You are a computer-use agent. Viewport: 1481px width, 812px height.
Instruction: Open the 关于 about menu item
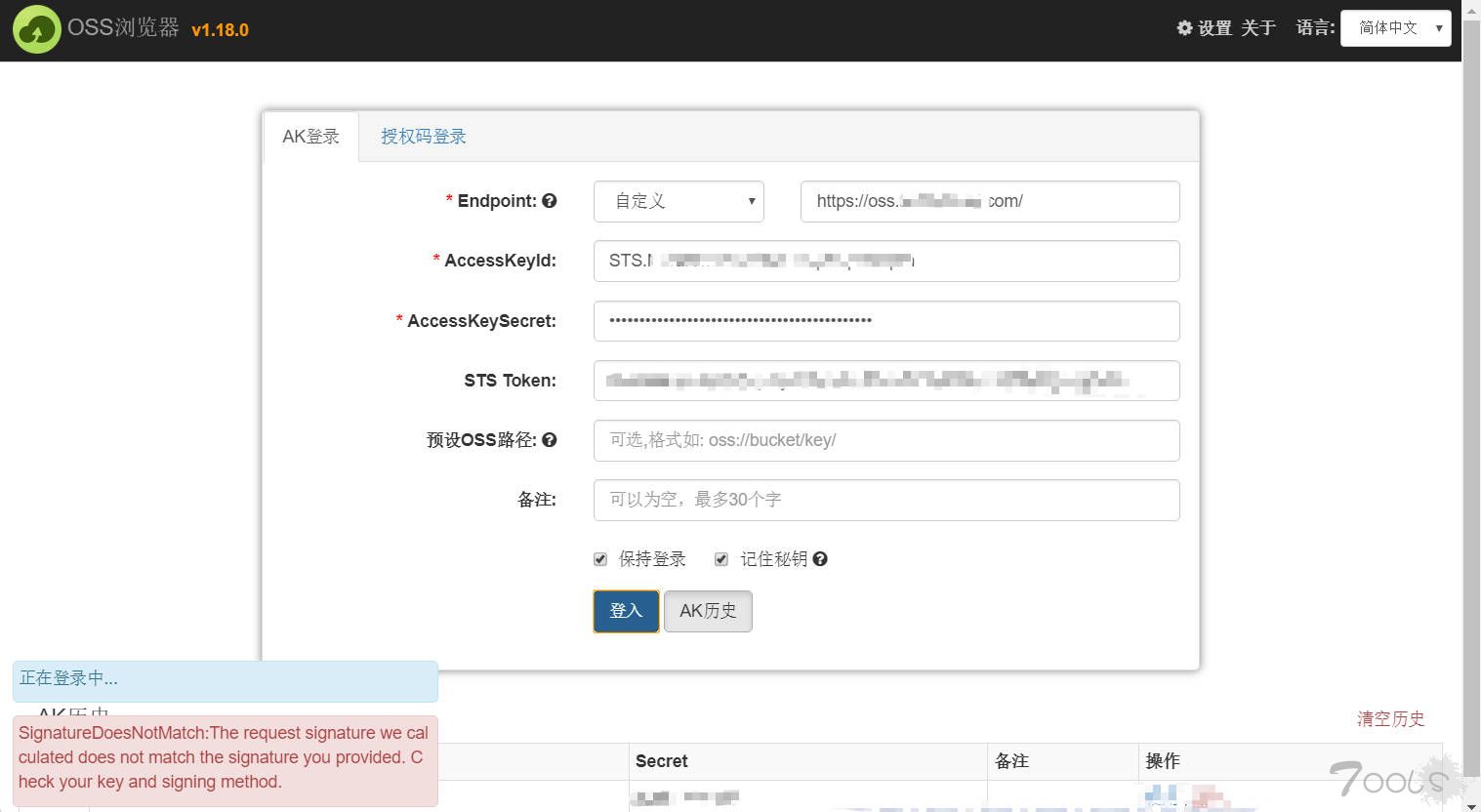[x=1258, y=28]
